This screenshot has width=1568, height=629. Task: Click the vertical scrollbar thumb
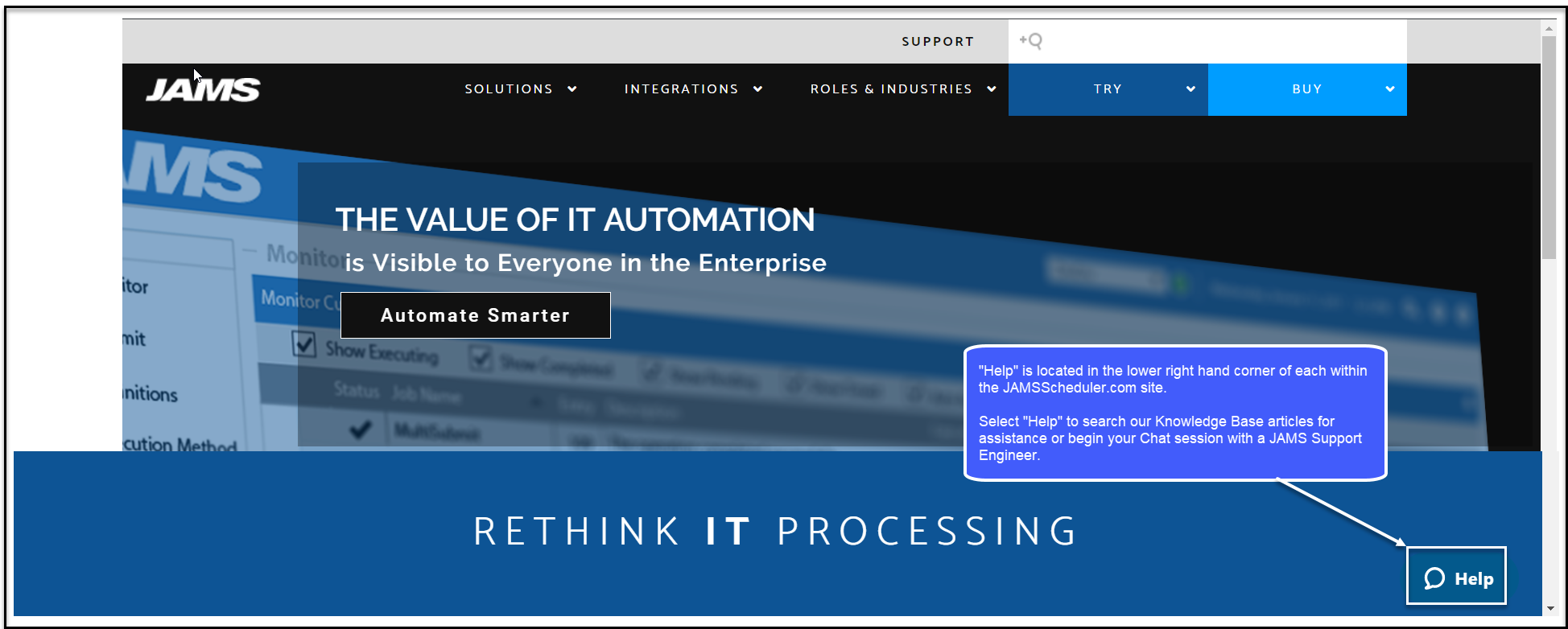tap(1549, 147)
